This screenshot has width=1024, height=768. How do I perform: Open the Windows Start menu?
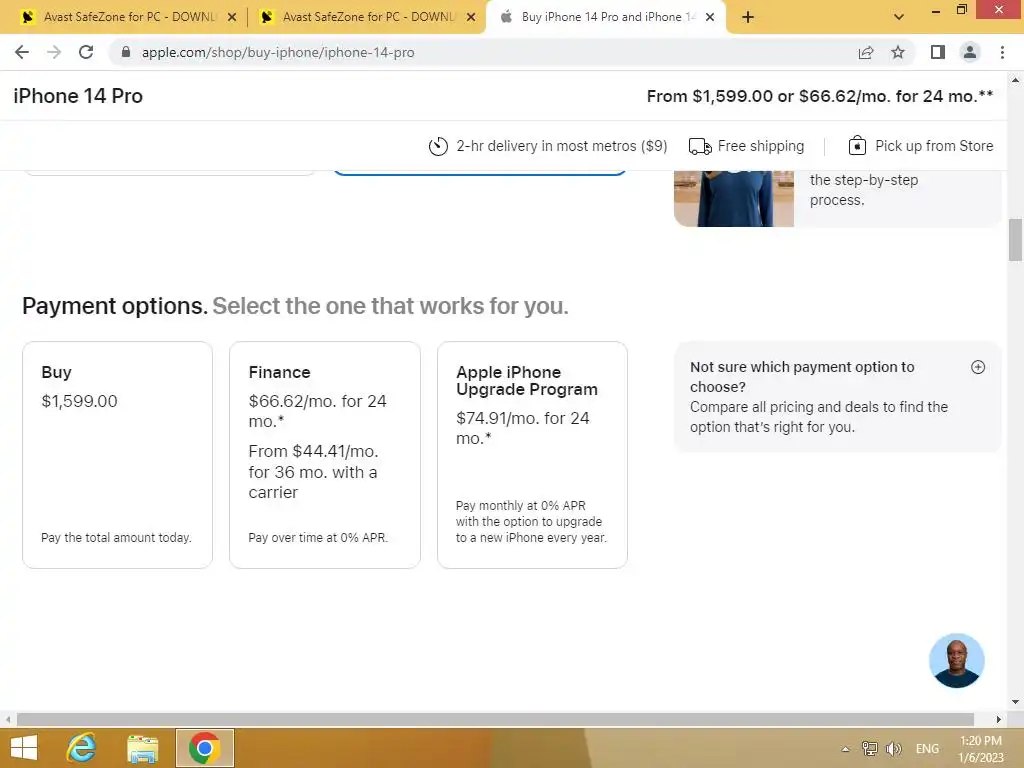(x=24, y=748)
